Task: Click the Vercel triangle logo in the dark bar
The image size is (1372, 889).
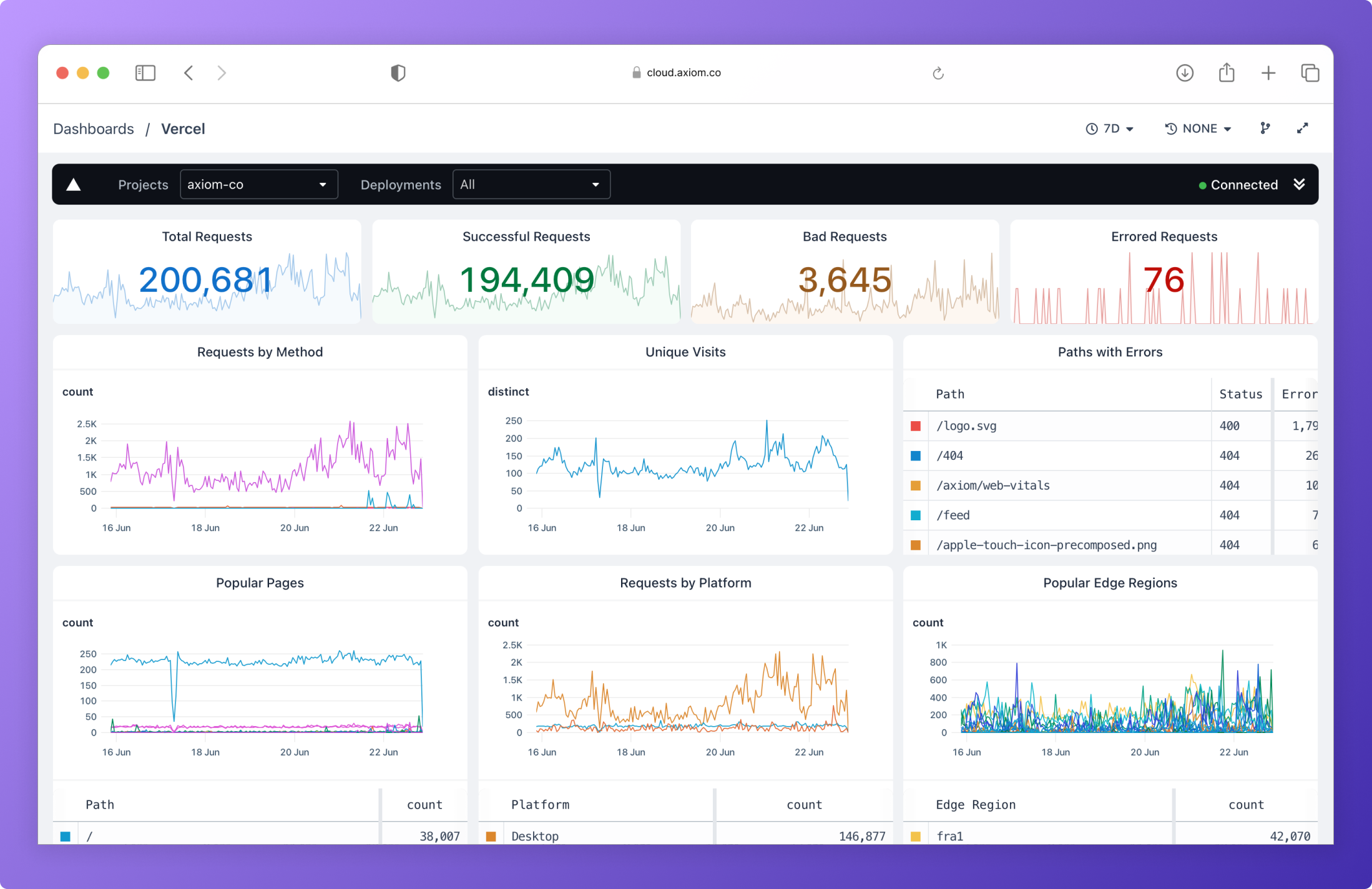Action: (73, 184)
